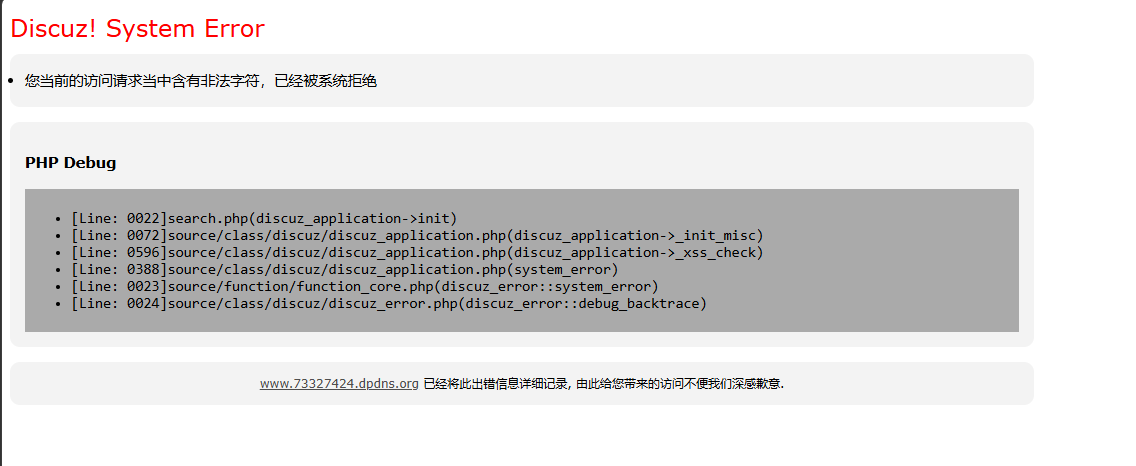Viewport: 1136px width, 466px height.
Task: Click the "[Line: 0596]" label
Action: pos(118,252)
